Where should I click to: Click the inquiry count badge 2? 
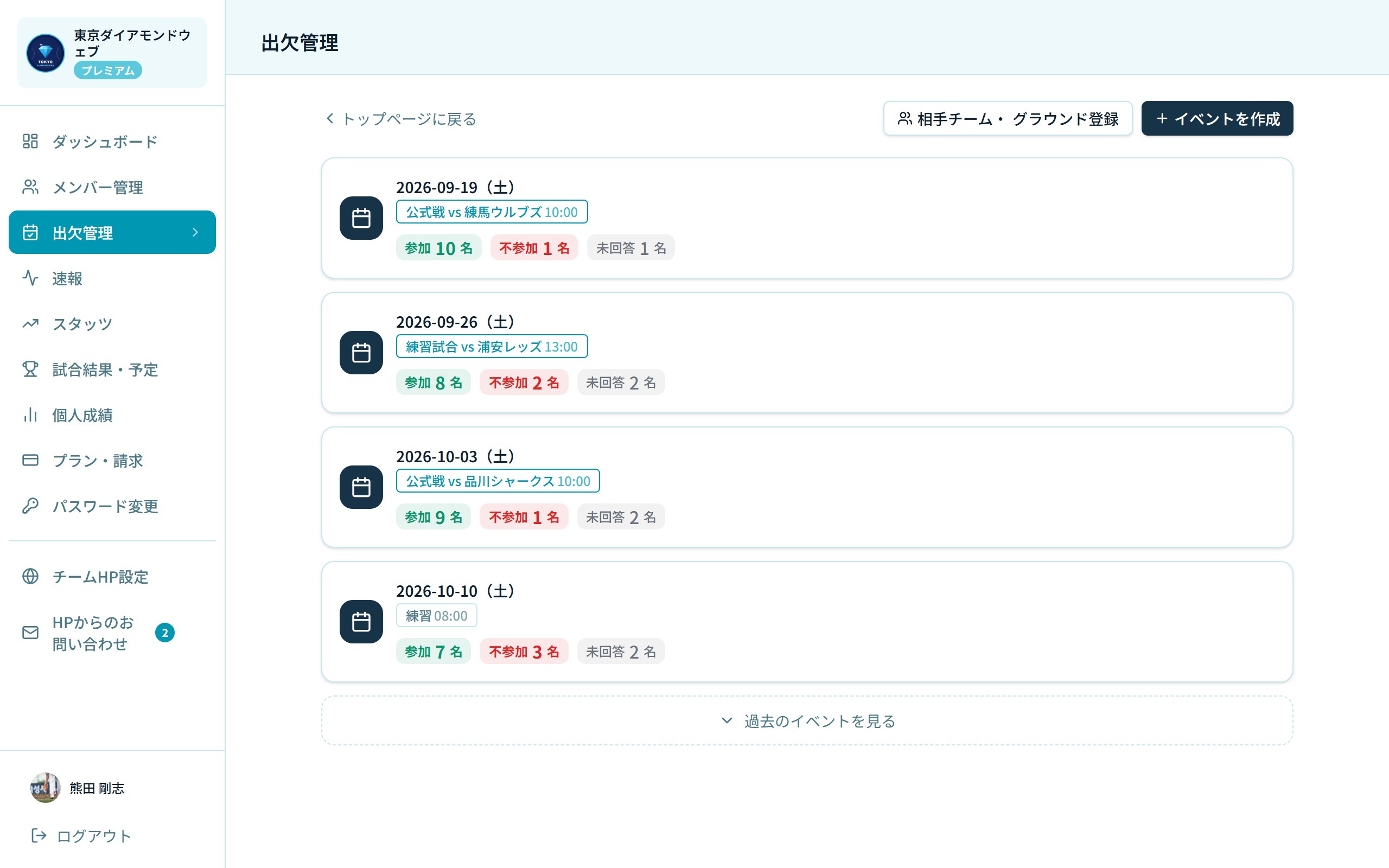pyautogui.click(x=165, y=633)
